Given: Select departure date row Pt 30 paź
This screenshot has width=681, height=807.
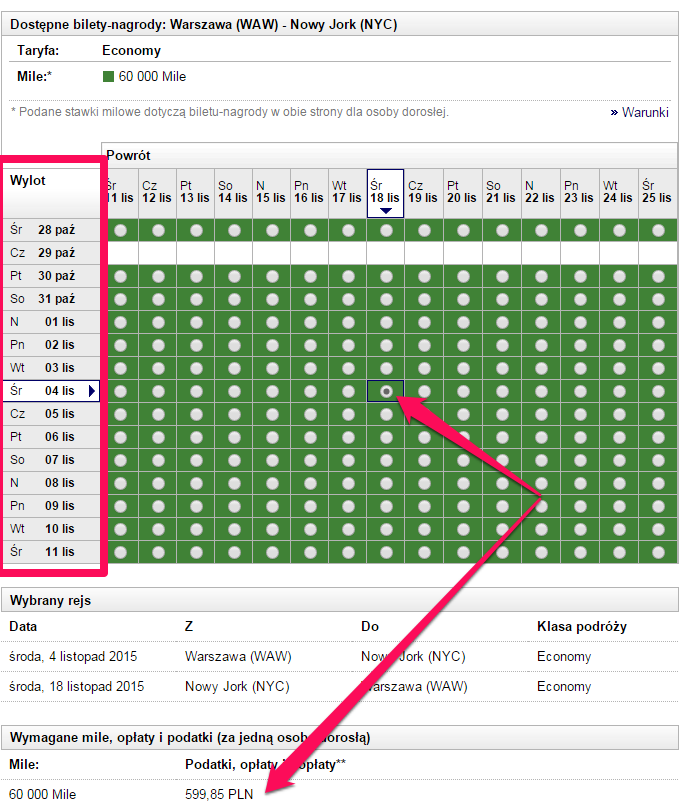Looking at the screenshot, I should click(51, 276).
